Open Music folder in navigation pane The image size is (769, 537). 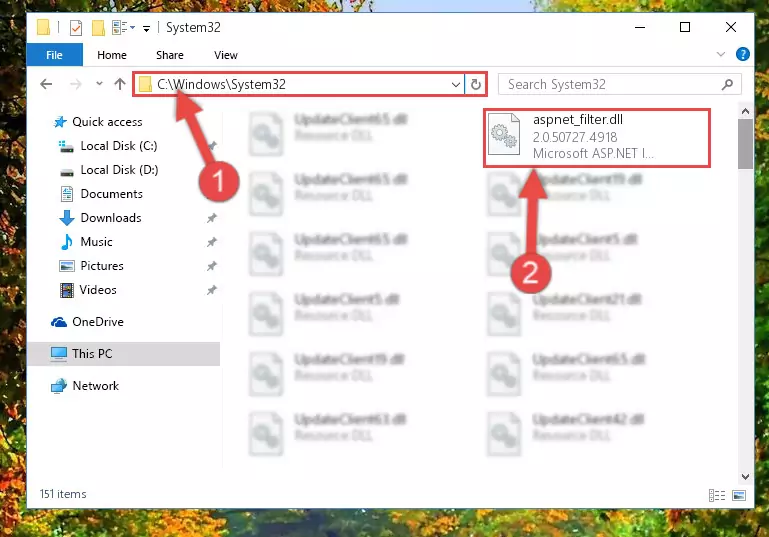coord(96,242)
